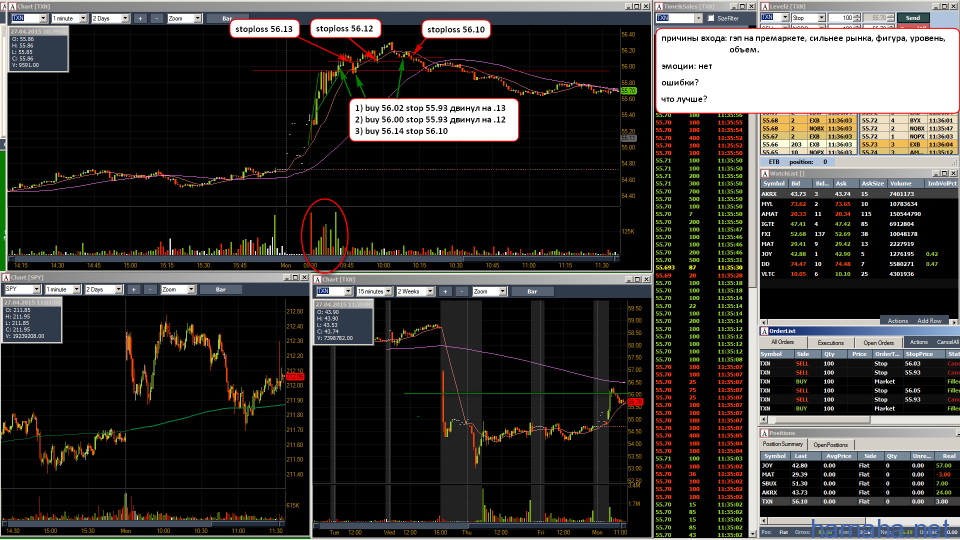Select AKRX row in WatchList

(x=860, y=194)
